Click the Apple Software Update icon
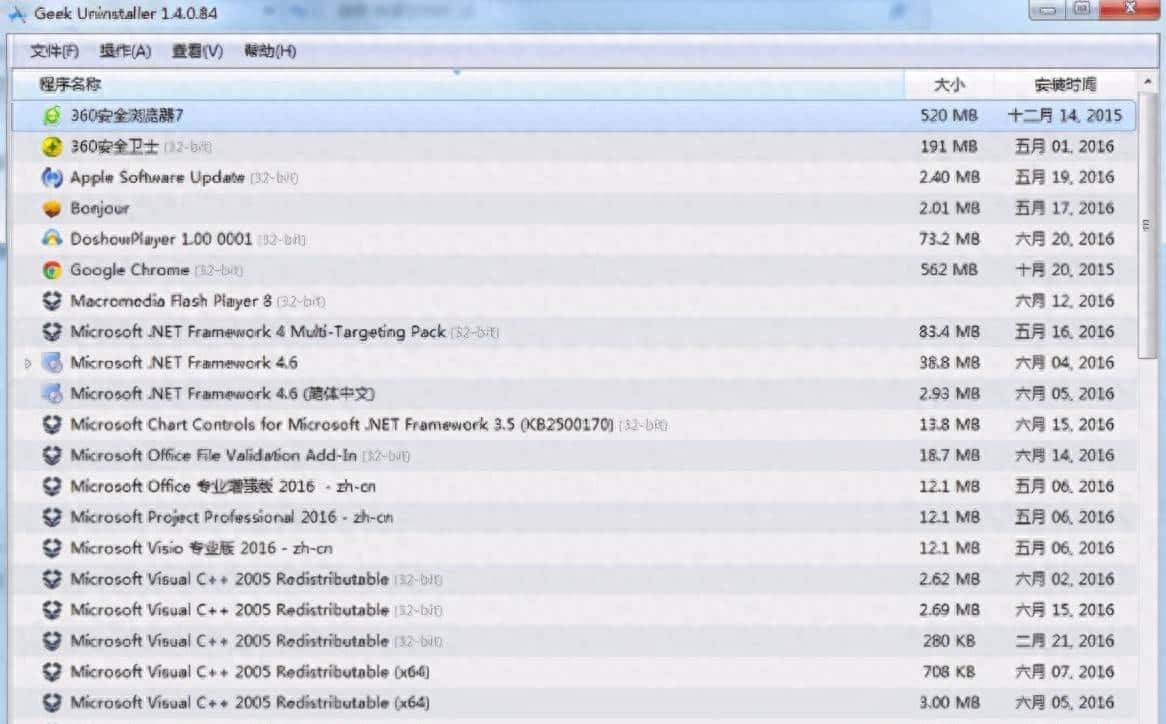This screenshot has height=724, width=1166. tap(51, 177)
